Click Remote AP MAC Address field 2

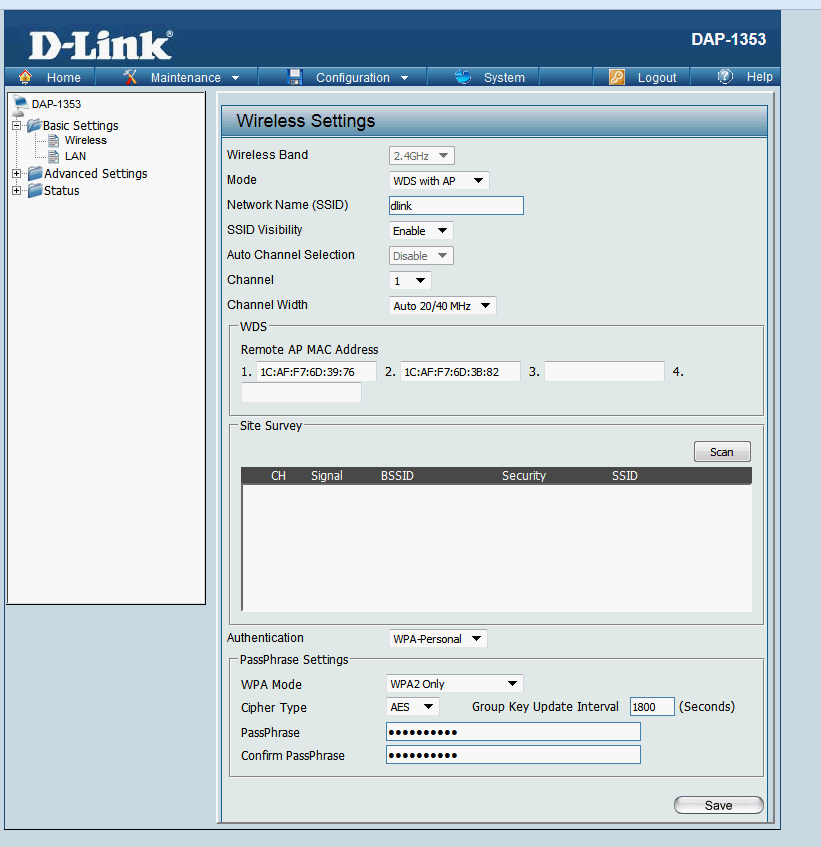[460, 372]
